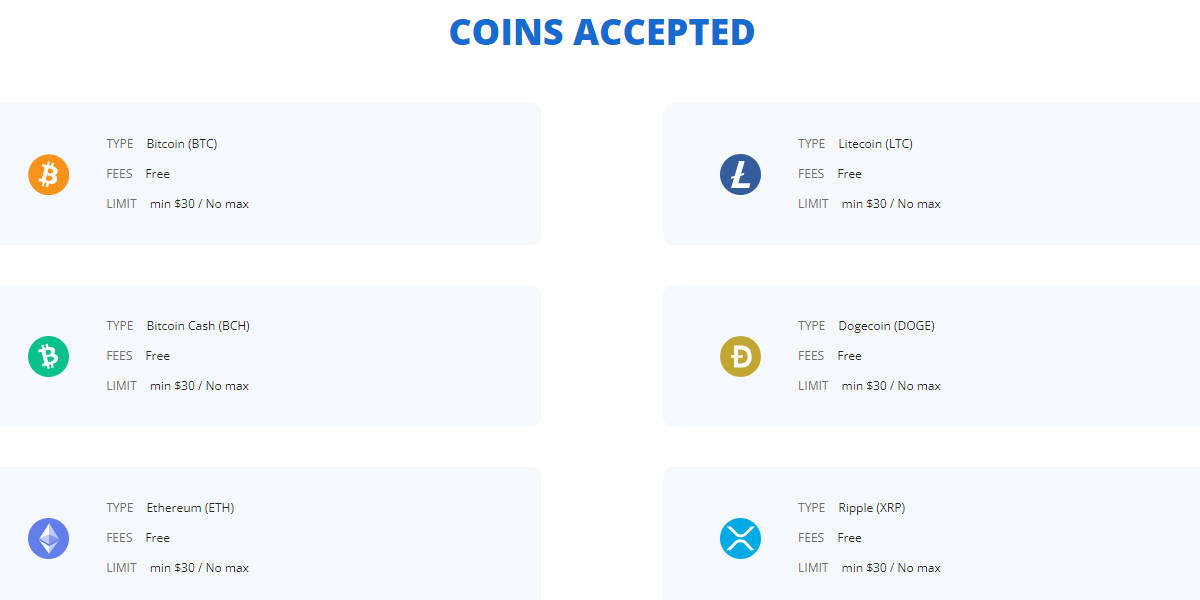Image resolution: width=1200 pixels, height=600 pixels.
Task: Click the Bitcoin limit min $30 text
Action: click(199, 204)
